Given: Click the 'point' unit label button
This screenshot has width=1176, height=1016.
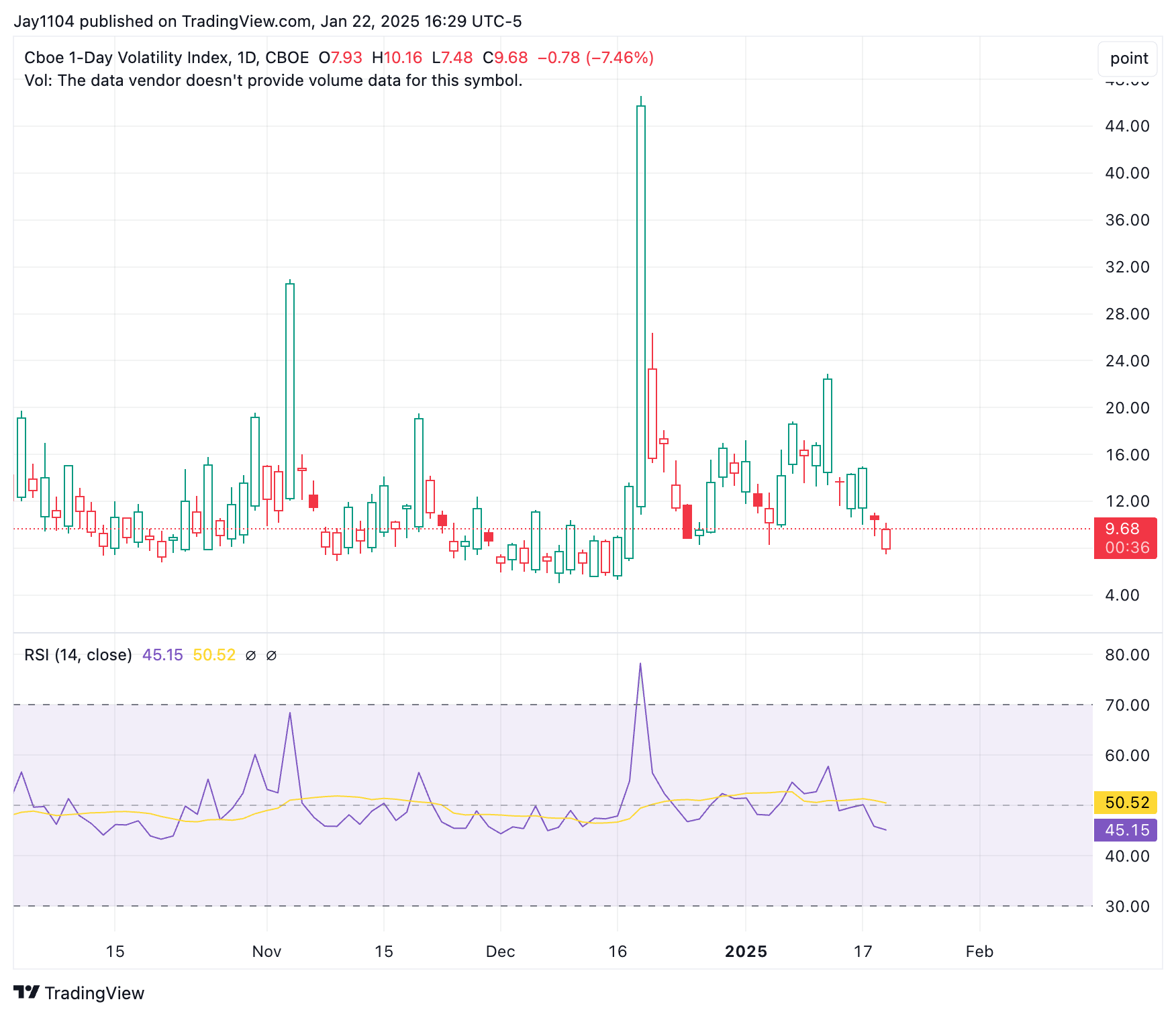Looking at the screenshot, I should coord(1129,58).
